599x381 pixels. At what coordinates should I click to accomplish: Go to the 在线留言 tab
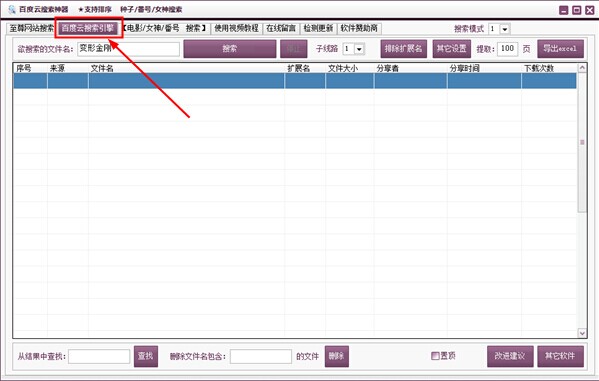click(x=281, y=28)
